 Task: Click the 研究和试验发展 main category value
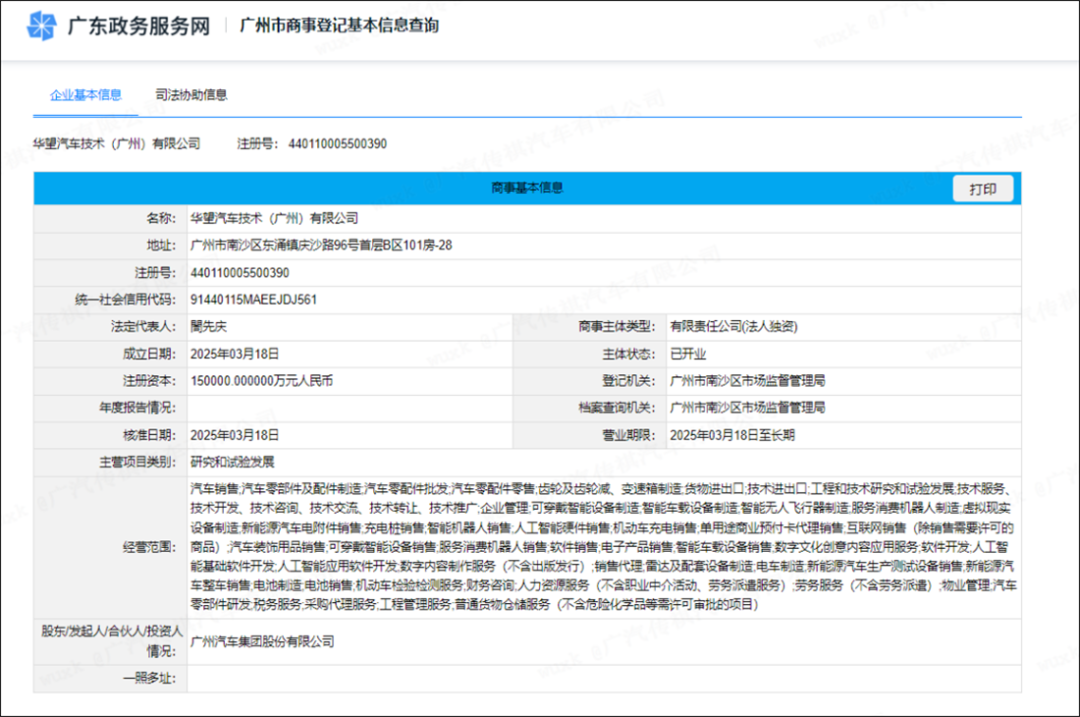pos(232,462)
